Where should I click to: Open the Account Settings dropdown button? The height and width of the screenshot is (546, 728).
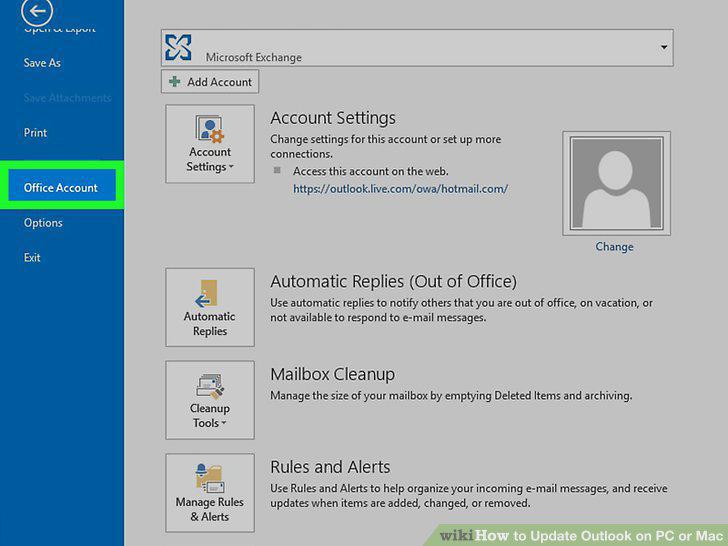click(210, 144)
